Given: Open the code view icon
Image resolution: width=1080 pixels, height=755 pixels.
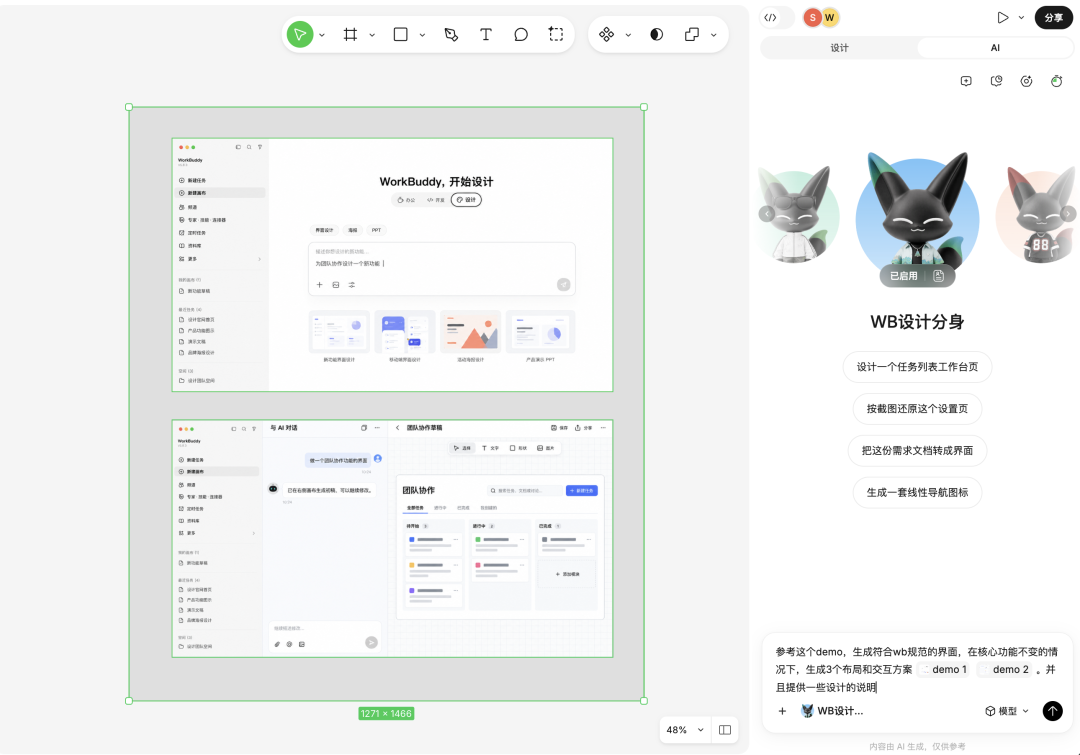Looking at the screenshot, I should click(x=771, y=18).
